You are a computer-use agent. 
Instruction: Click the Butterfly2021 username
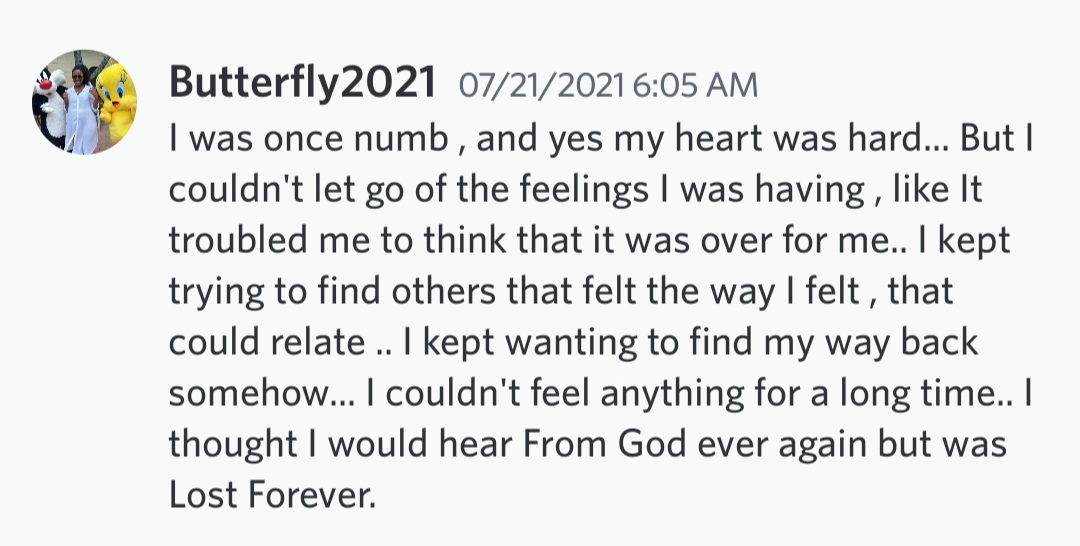coord(302,84)
